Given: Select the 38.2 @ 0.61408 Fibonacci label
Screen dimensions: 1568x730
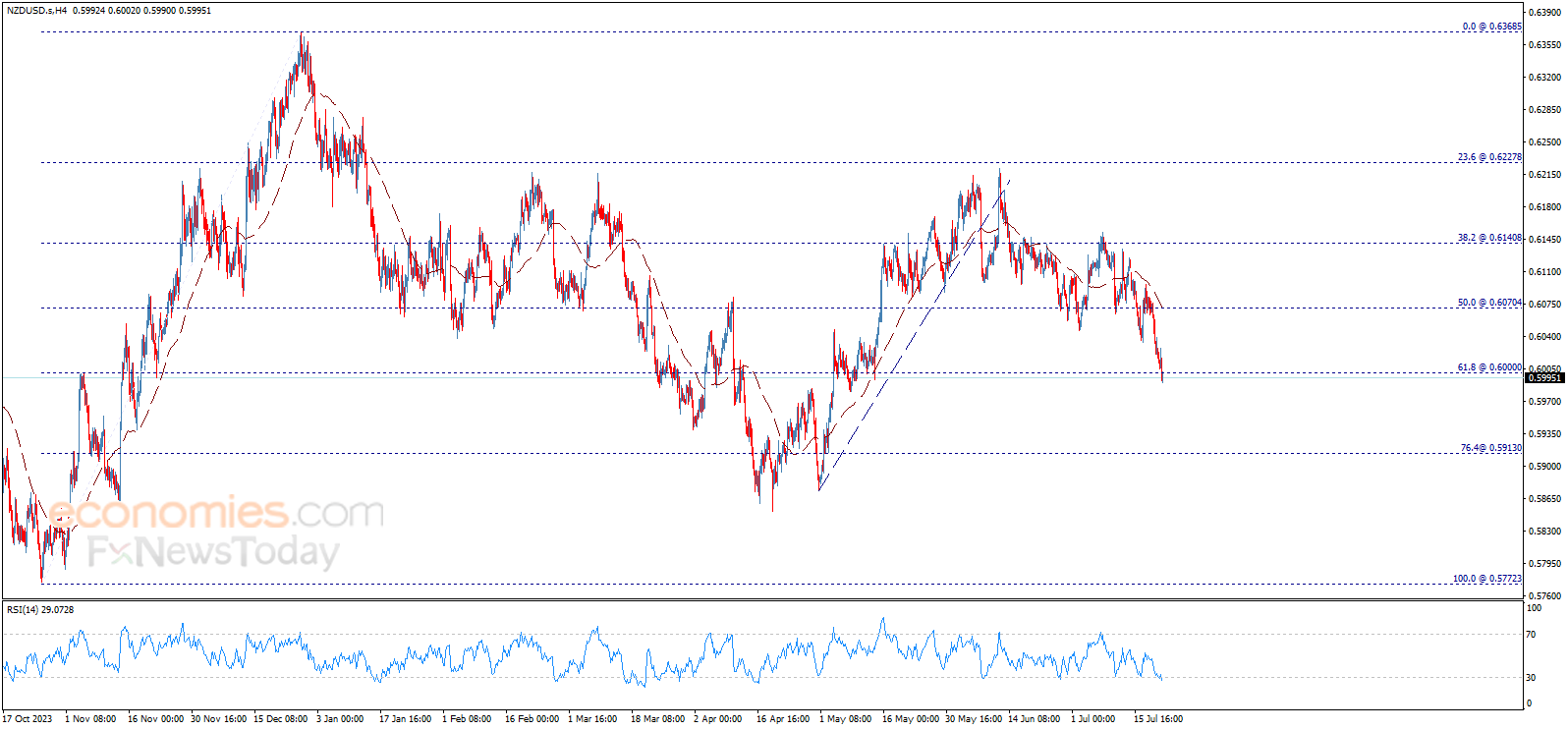Looking at the screenshot, I should click(x=1489, y=238).
